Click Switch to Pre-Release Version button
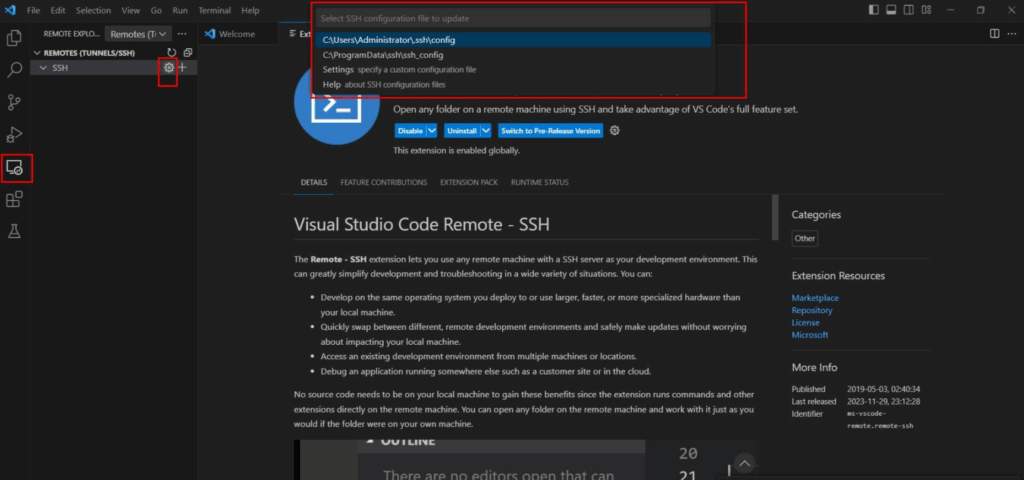 (x=551, y=131)
